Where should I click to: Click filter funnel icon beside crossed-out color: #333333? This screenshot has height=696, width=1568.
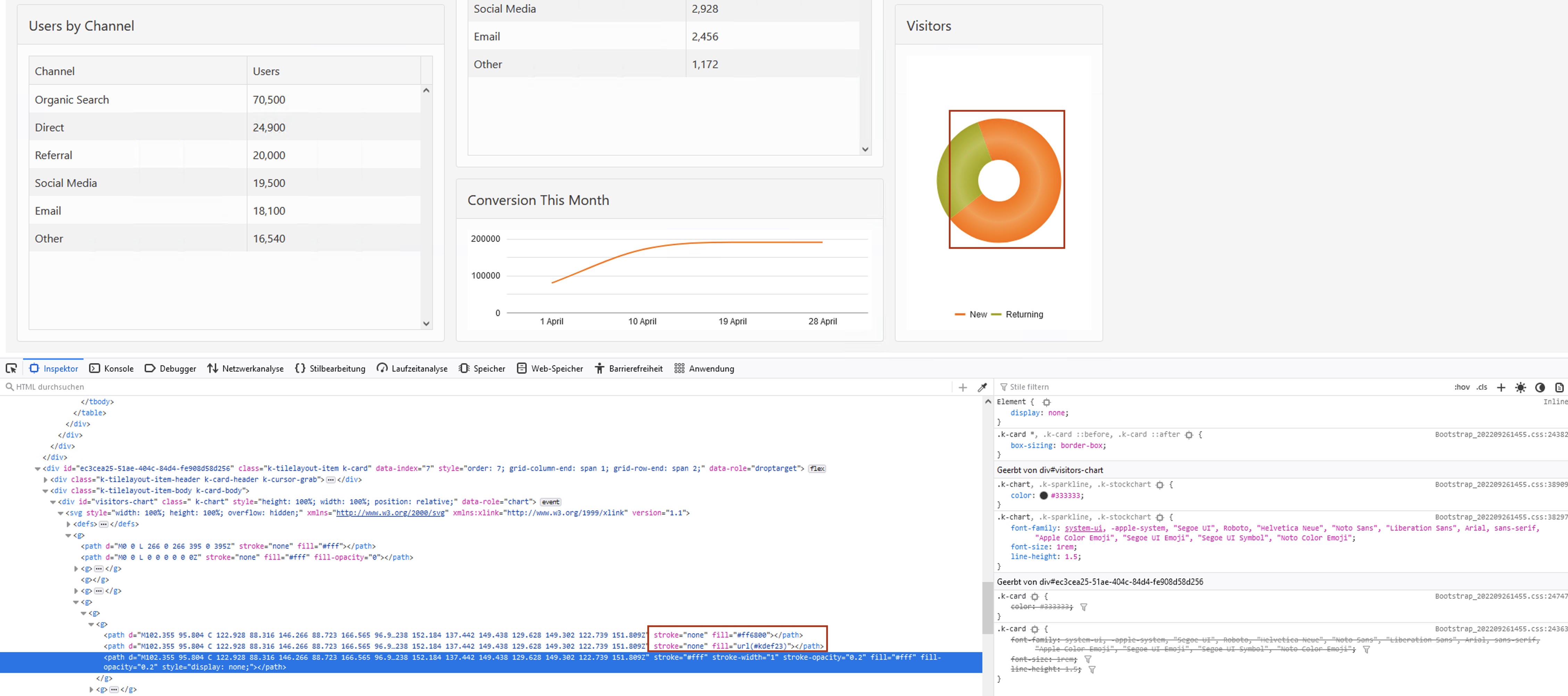[1083, 606]
